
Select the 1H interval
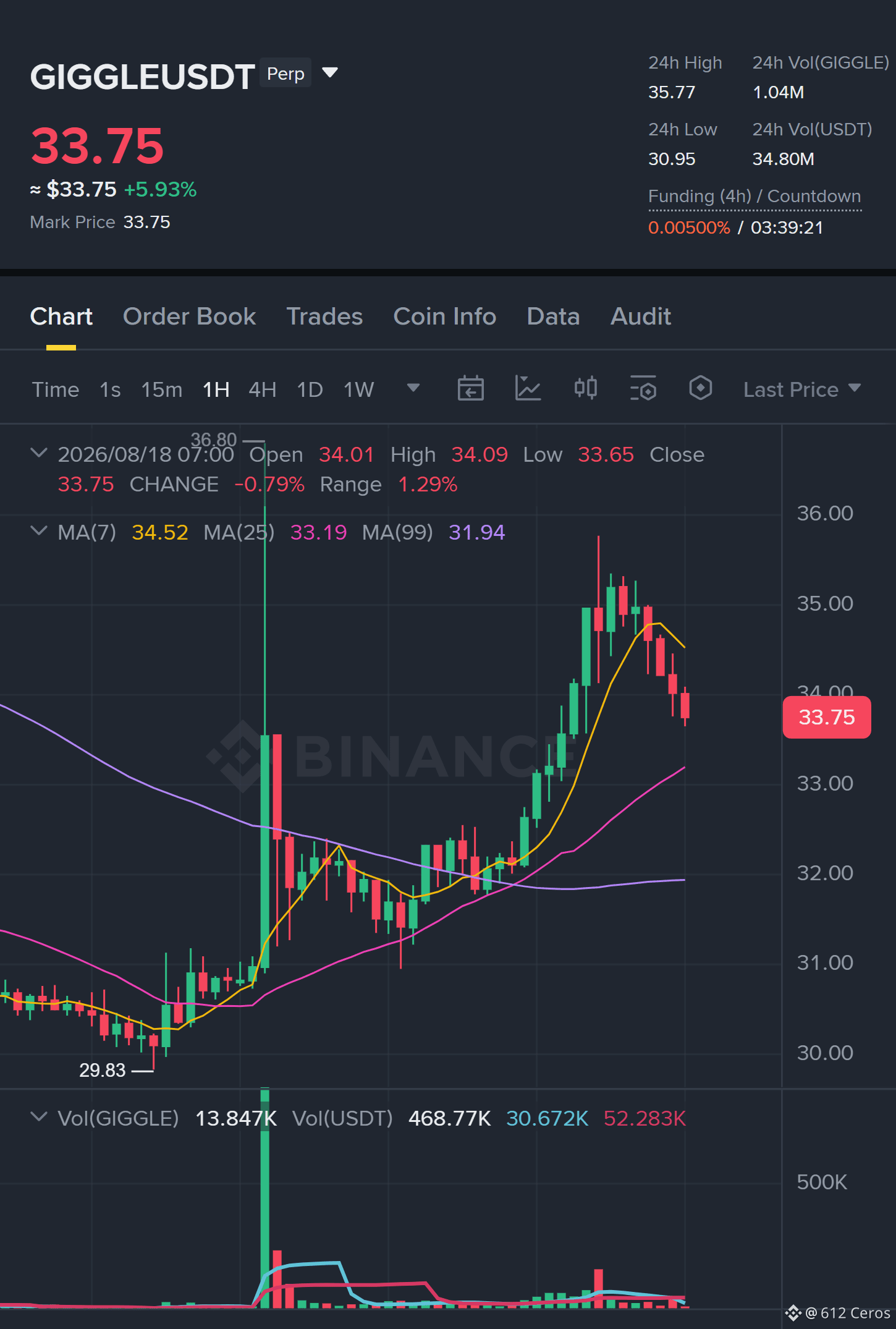(216, 389)
